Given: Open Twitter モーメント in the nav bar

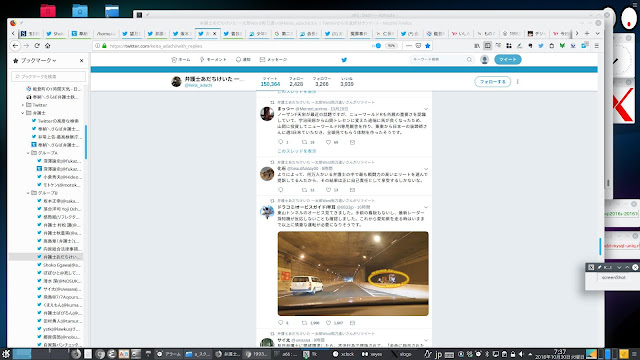Looking at the screenshot, I should click(213, 60).
